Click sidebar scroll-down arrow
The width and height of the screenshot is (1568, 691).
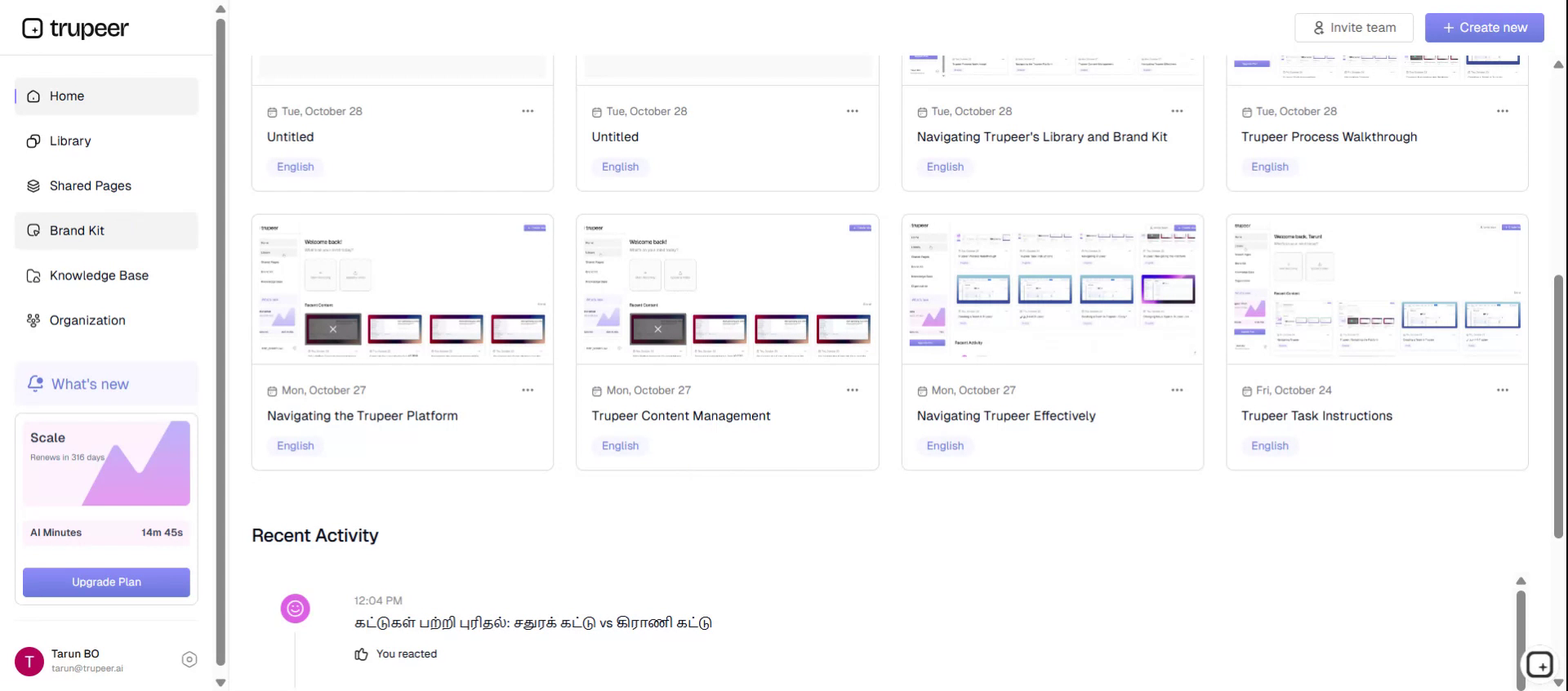point(220,683)
